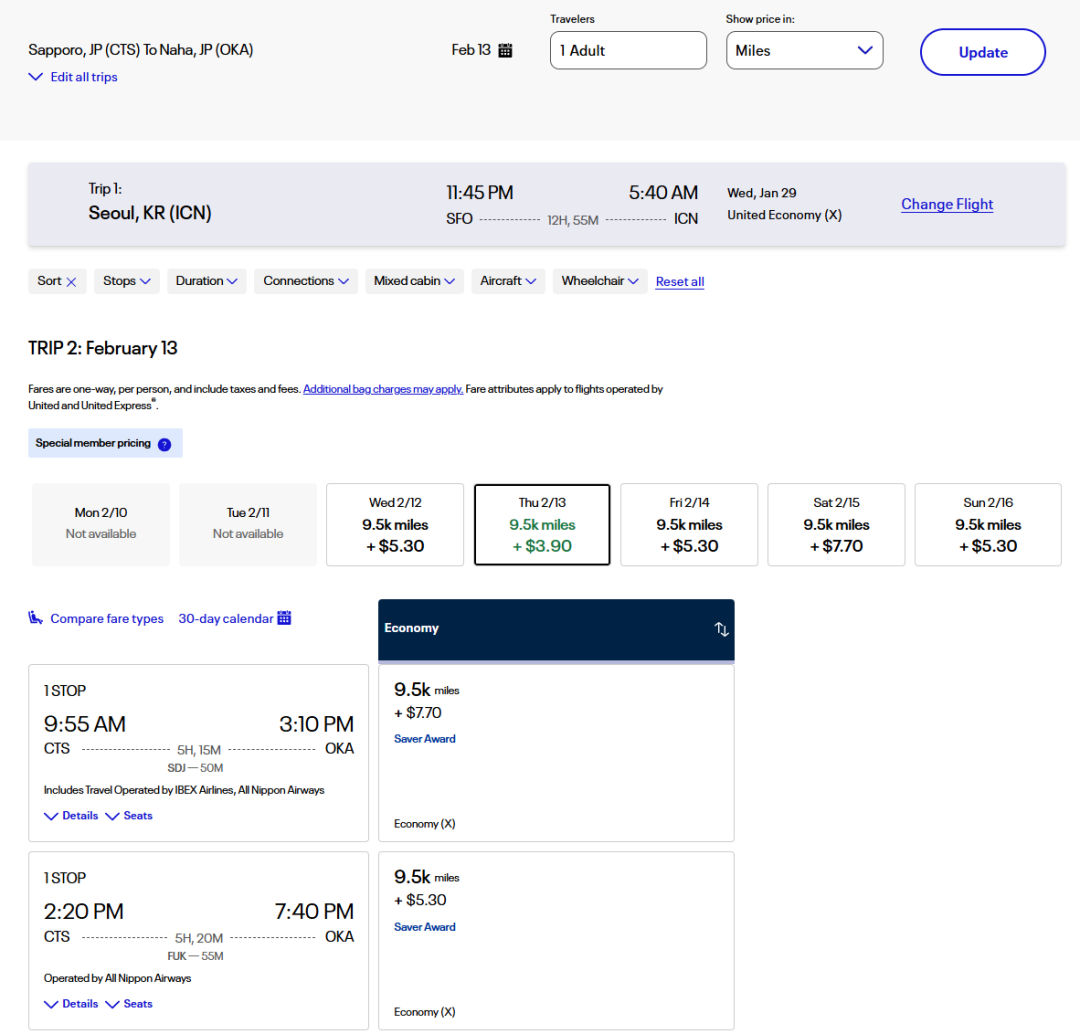Click the Special member pricing help icon
1080x1034 pixels.
pyautogui.click(x=164, y=444)
